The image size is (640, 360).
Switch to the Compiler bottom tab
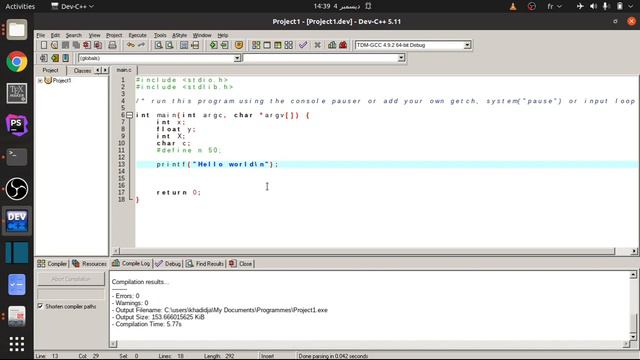coord(52,264)
